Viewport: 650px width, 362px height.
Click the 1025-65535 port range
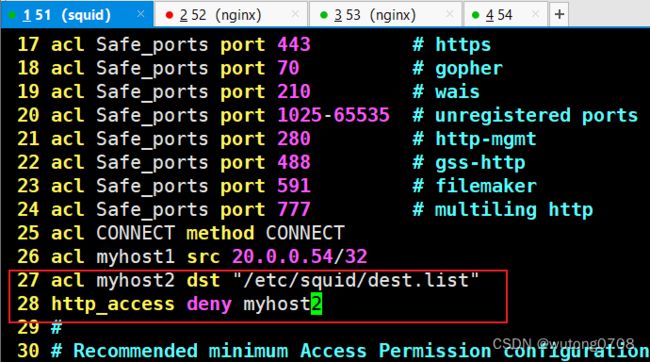coord(333,115)
